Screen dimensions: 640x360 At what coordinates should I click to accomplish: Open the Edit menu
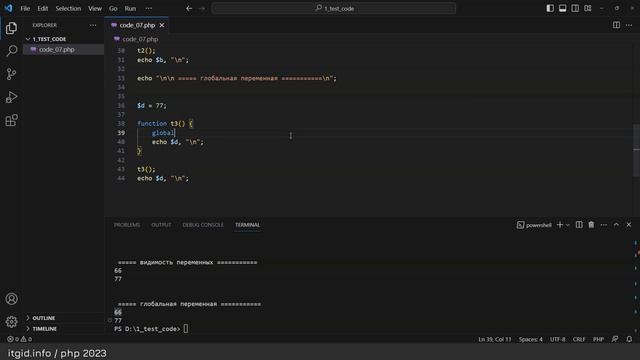tap(42, 8)
